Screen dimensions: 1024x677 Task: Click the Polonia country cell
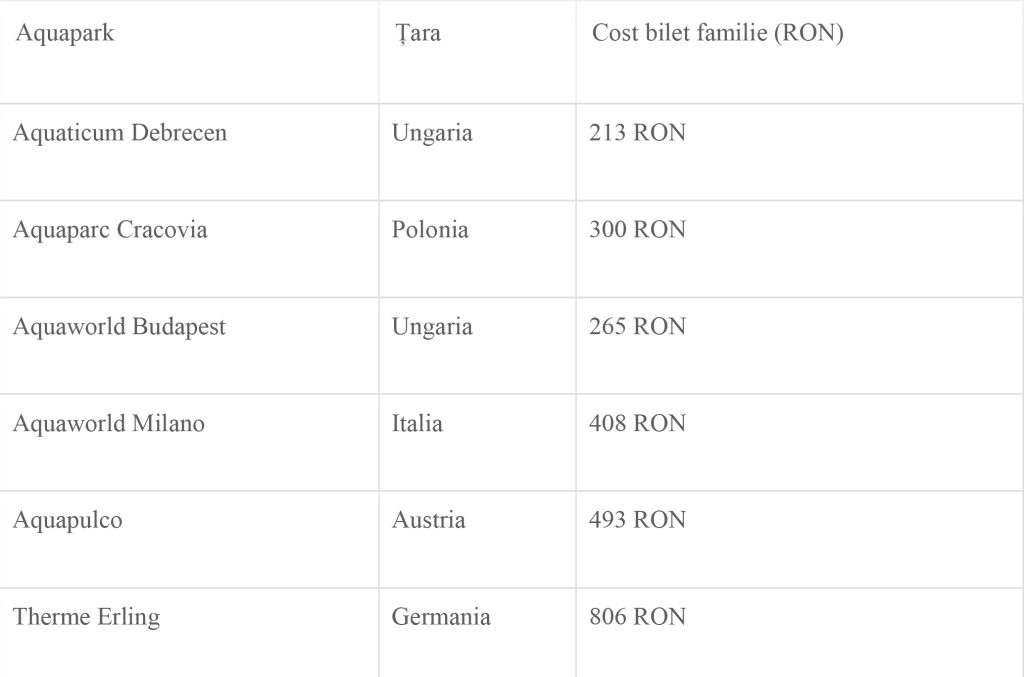point(430,230)
